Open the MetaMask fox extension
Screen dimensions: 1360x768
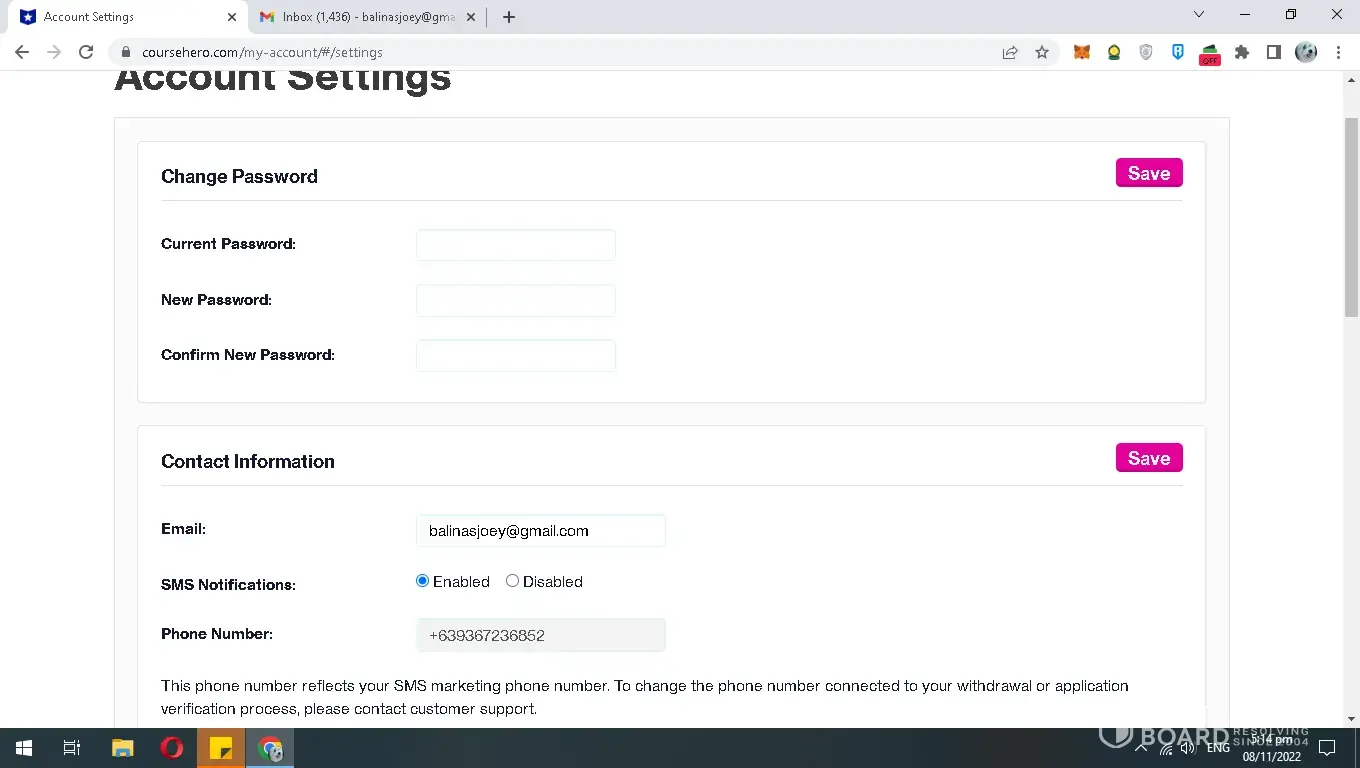(1082, 52)
